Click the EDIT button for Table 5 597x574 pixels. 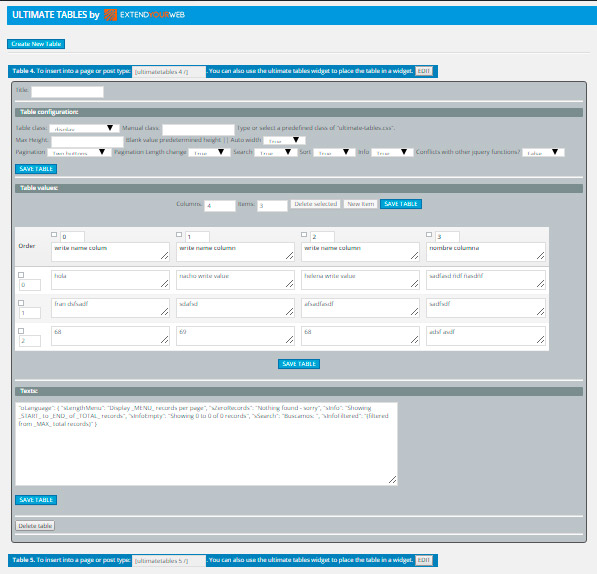click(424, 560)
